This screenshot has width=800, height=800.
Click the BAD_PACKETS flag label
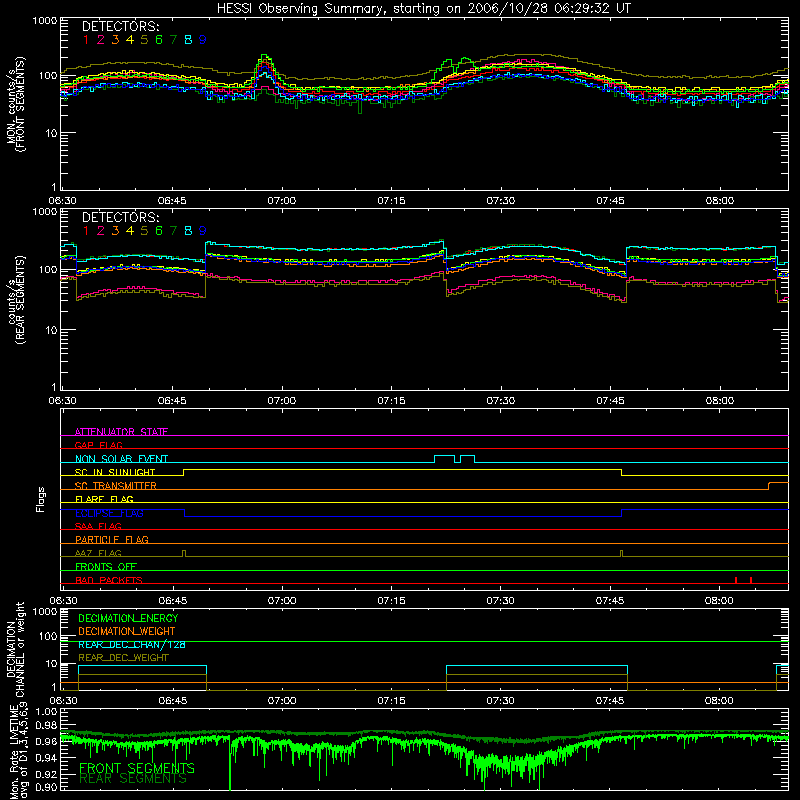[109, 580]
